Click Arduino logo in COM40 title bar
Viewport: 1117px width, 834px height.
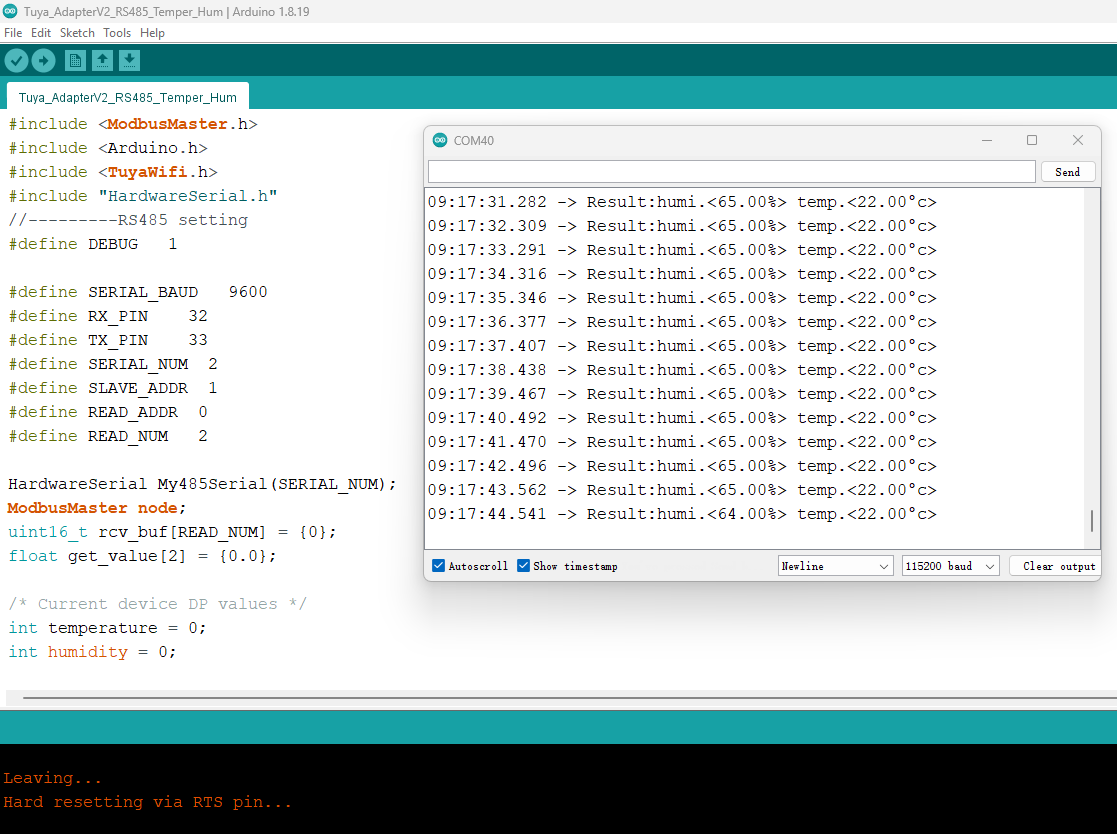point(440,140)
